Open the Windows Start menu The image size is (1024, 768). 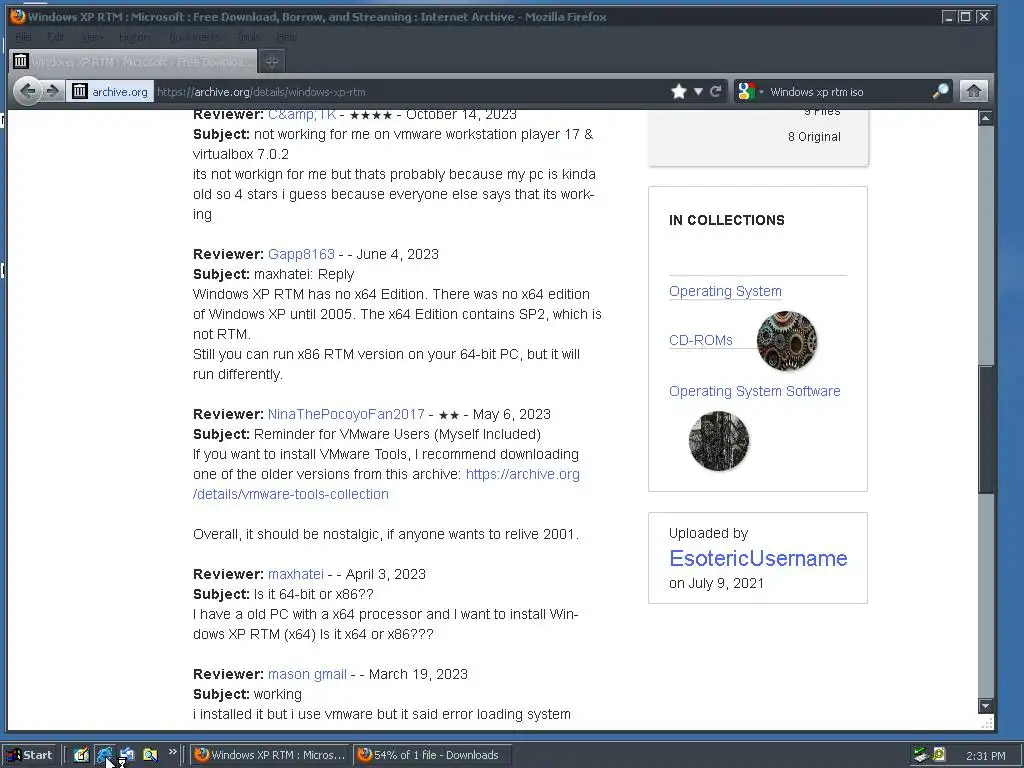[31, 755]
